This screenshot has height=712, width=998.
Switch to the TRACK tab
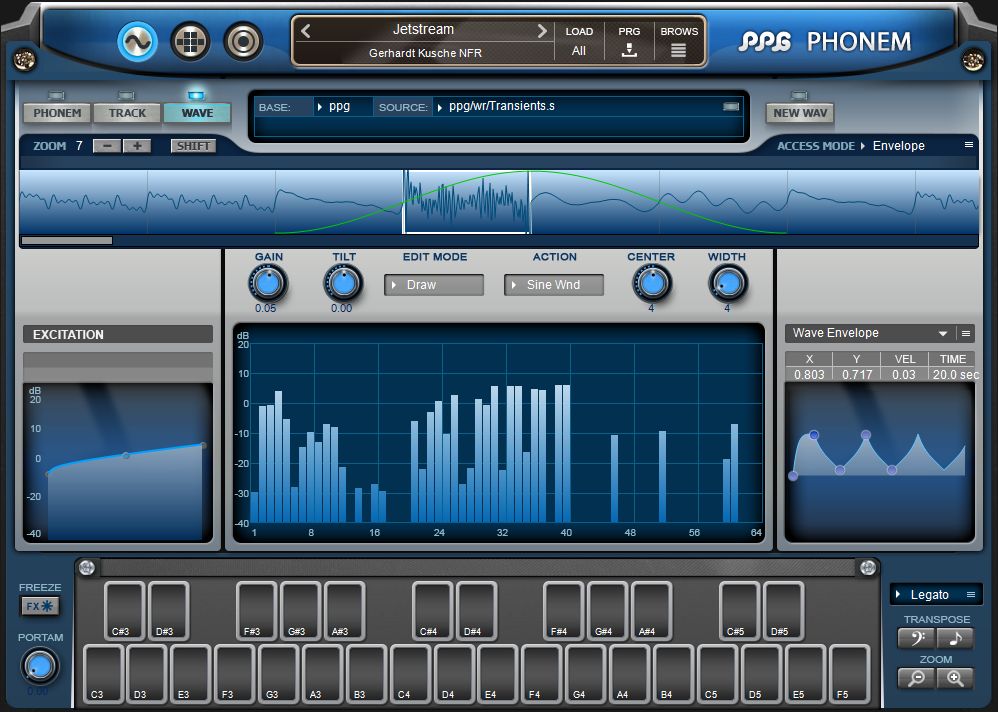pos(127,113)
